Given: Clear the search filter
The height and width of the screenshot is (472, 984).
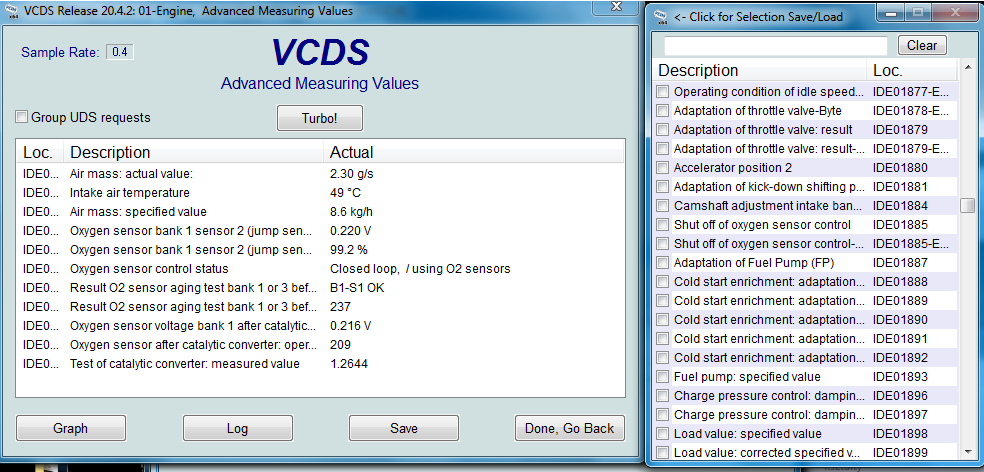Looking at the screenshot, I should pyautogui.click(x=922, y=45).
